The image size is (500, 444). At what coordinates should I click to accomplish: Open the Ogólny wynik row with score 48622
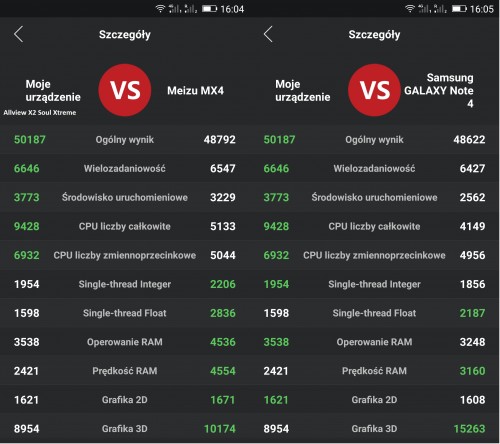[x=375, y=139]
